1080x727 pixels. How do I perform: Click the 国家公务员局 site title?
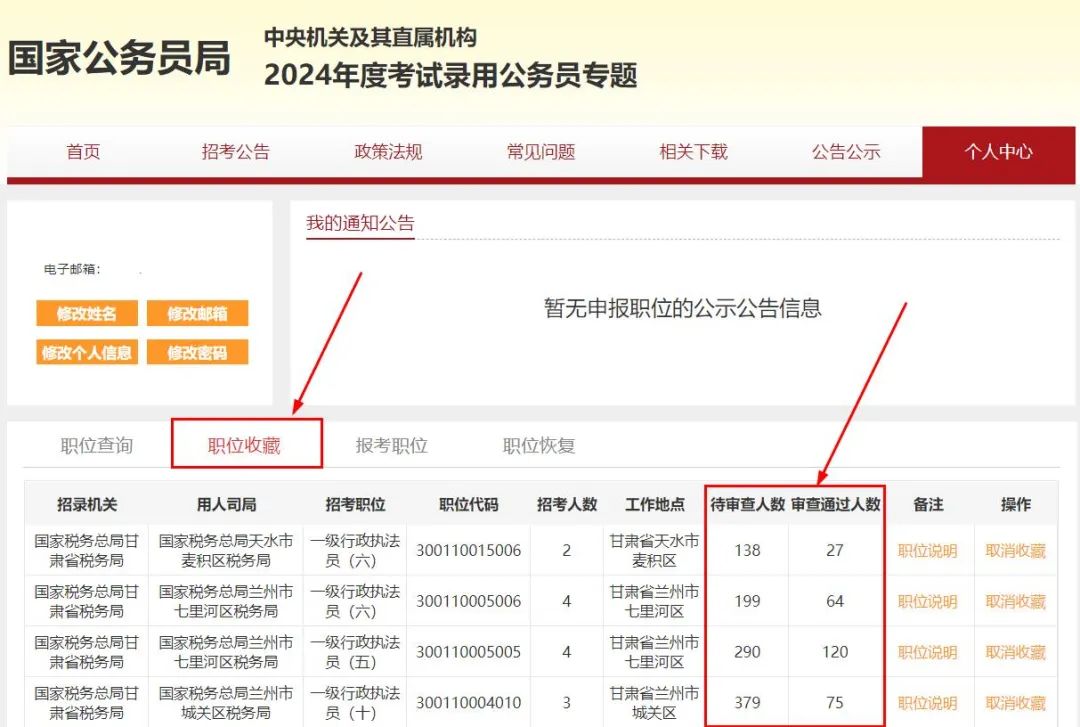click(x=119, y=58)
